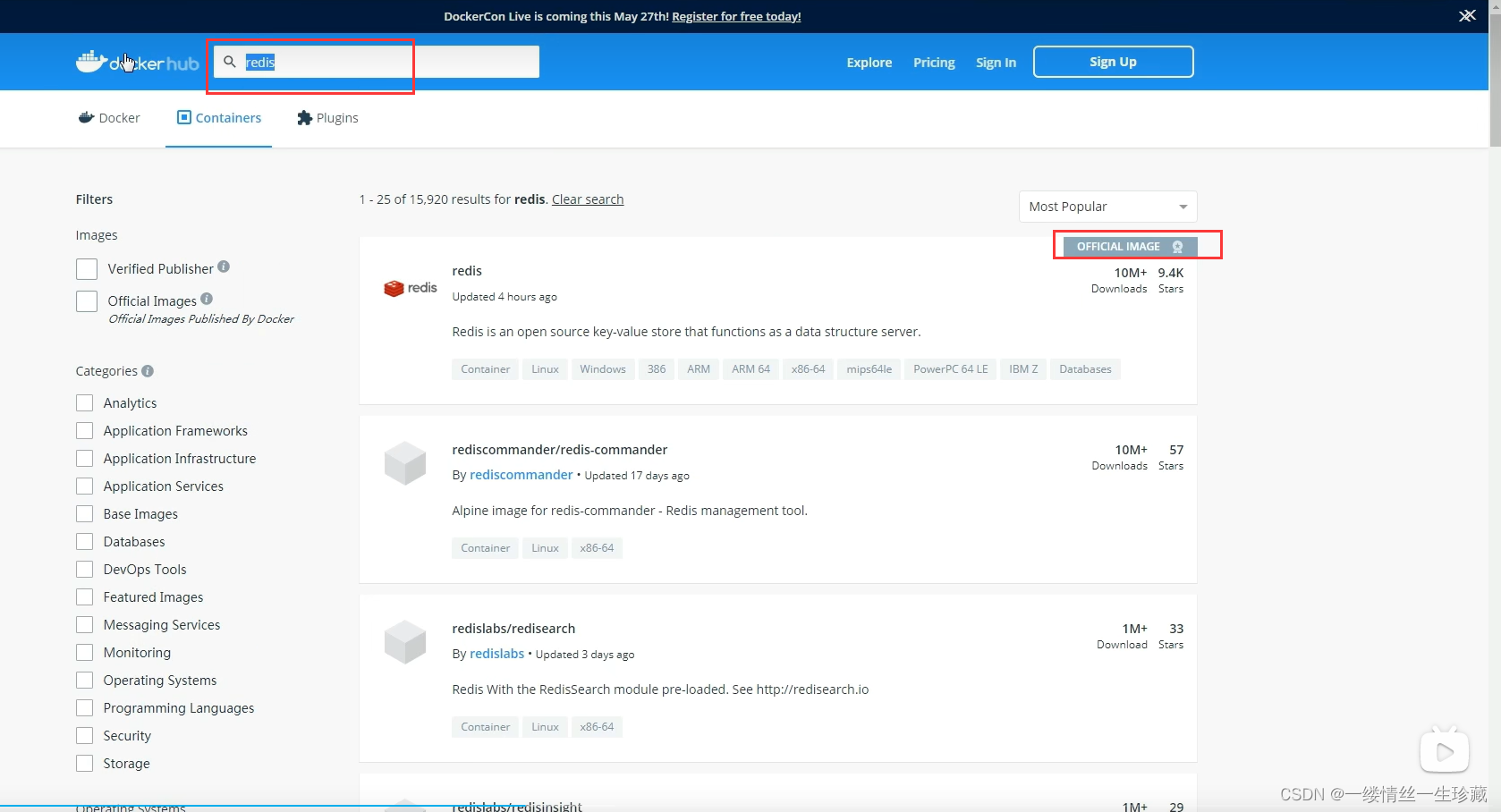Click the ARM 64 tag
The height and width of the screenshot is (812, 1501).
click(x=750, y=369)
